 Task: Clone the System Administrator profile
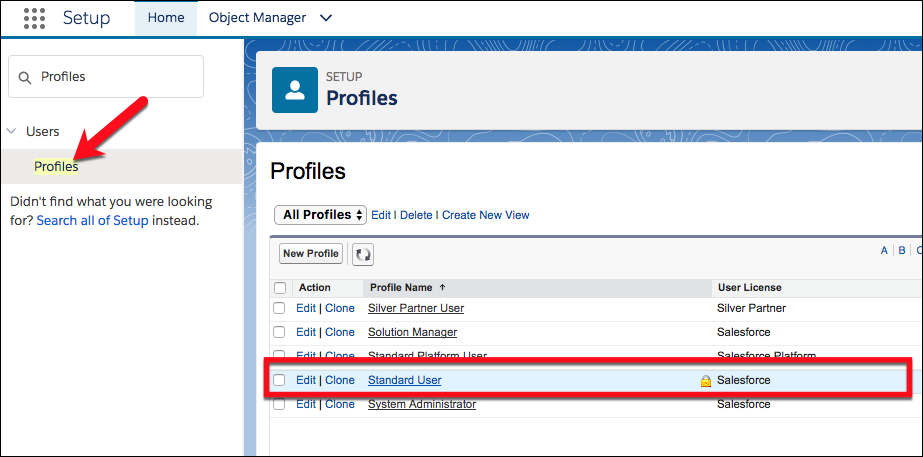tap(340, 405)
